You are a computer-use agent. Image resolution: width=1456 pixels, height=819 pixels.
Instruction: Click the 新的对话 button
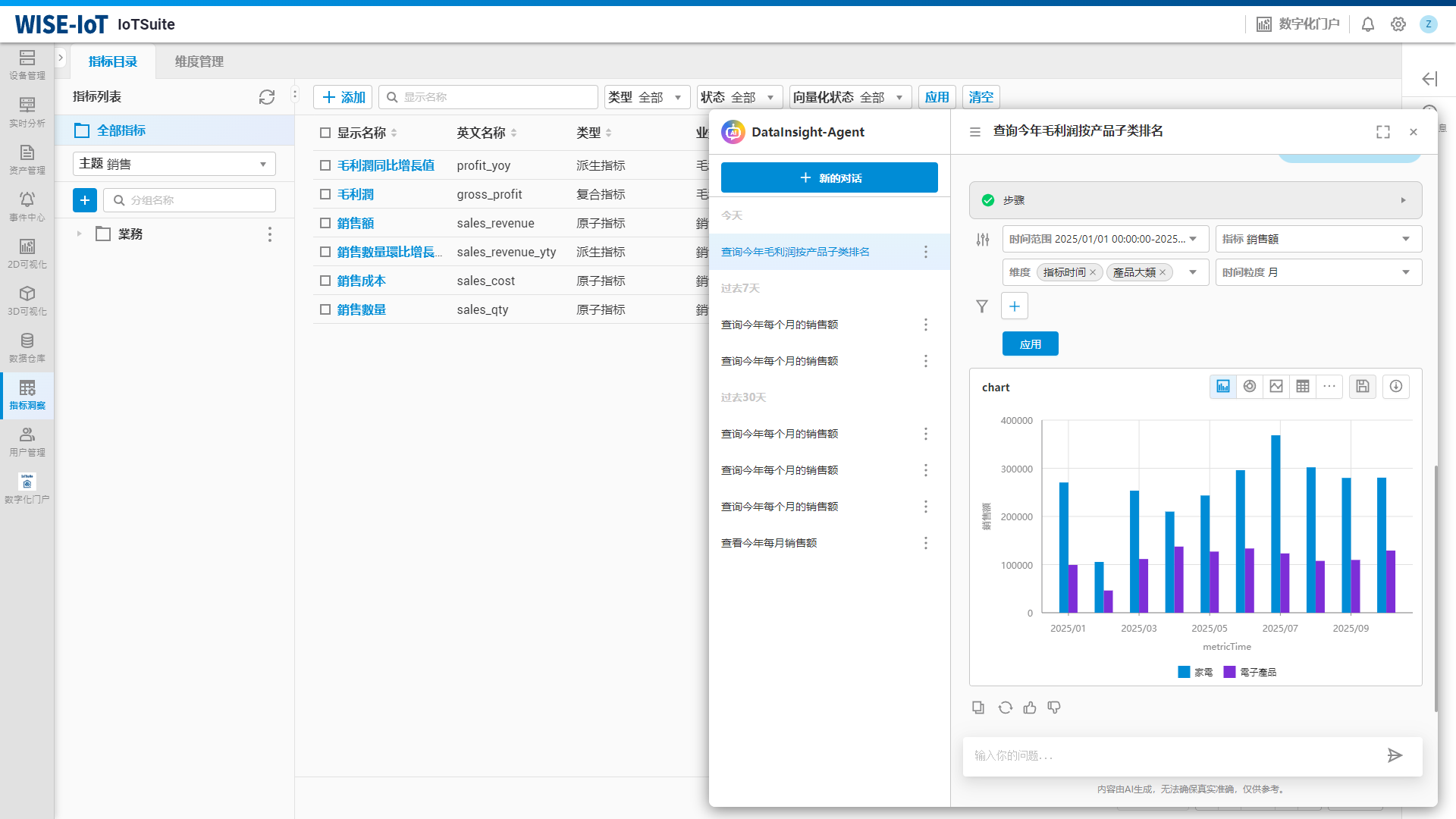click(x=829, y=177)
